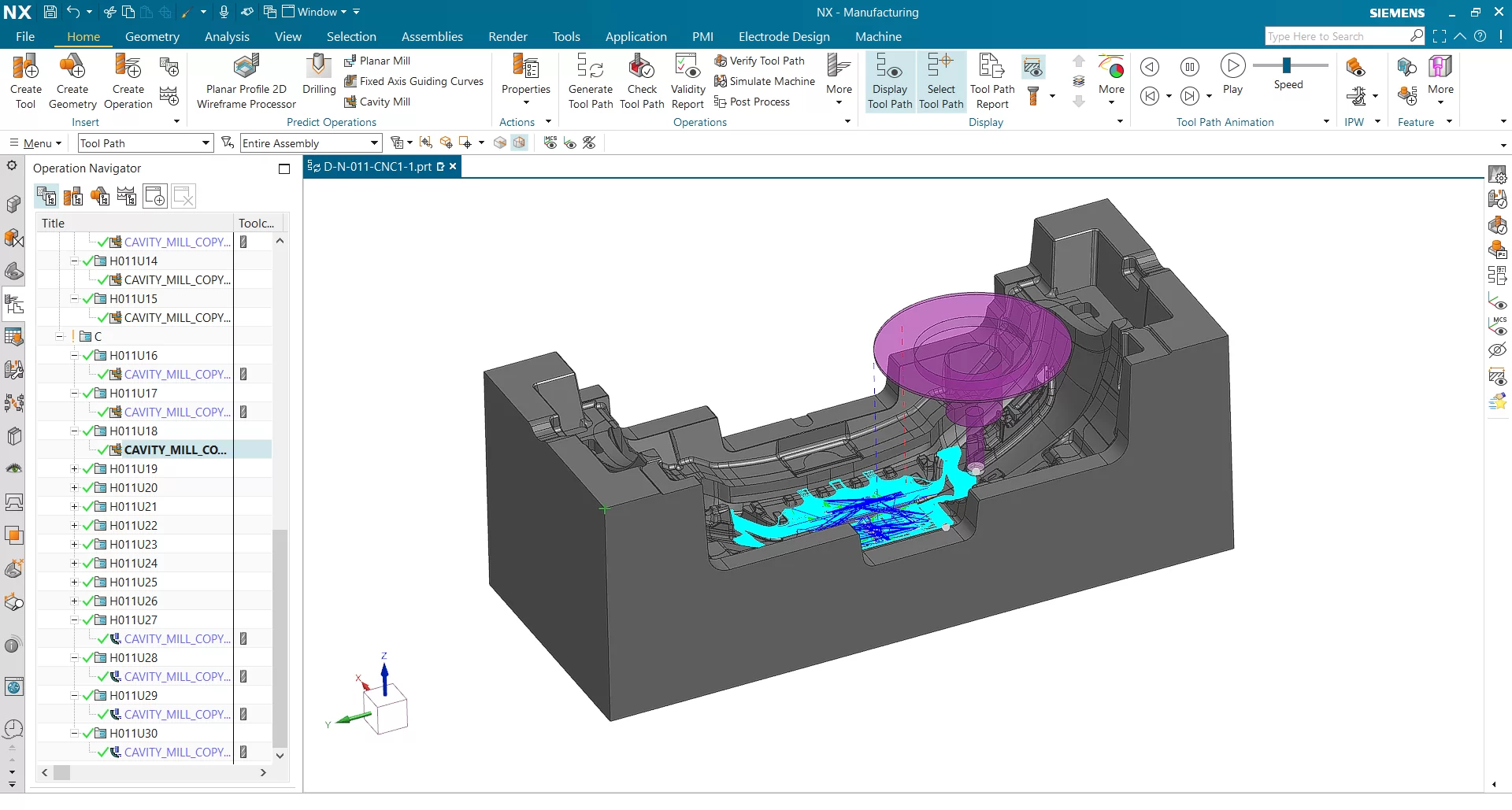Collapse the H011U27 program group

[x=75, y=620]
